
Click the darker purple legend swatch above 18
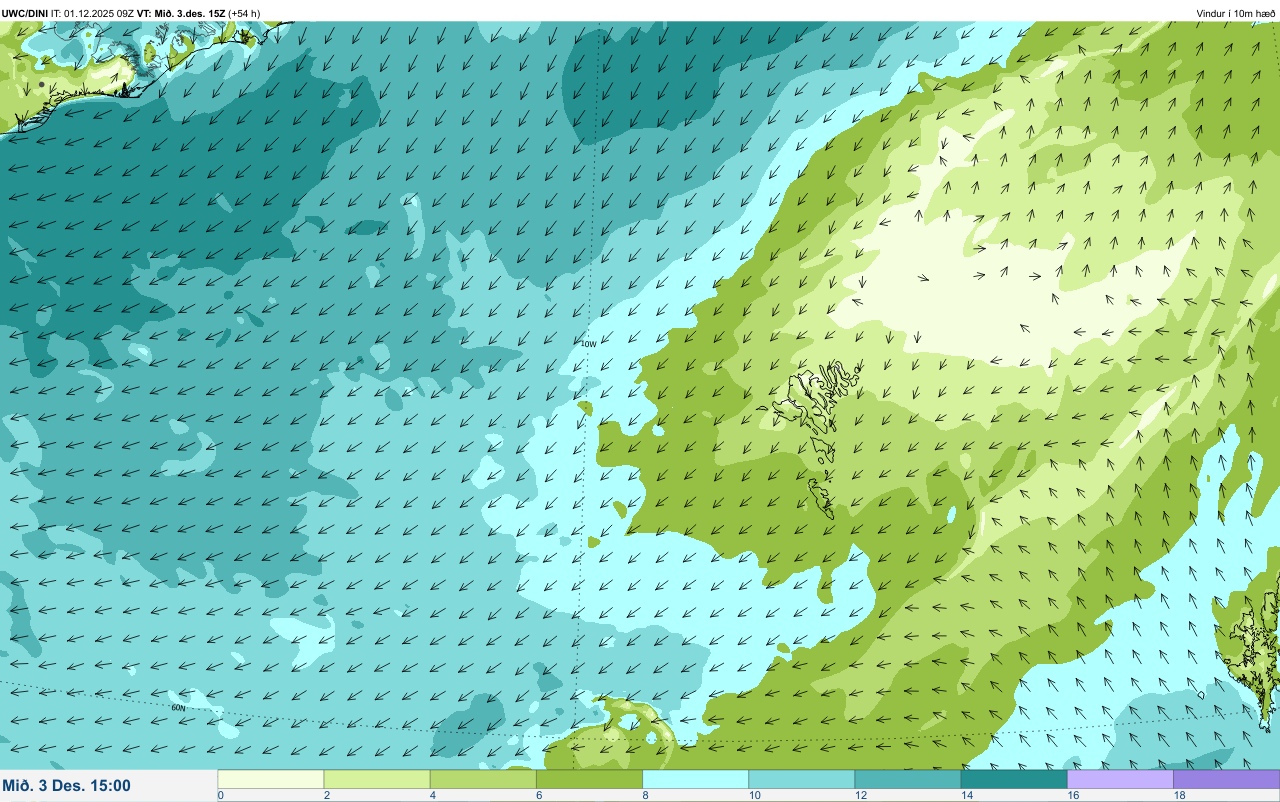[x=1226, y=779]
